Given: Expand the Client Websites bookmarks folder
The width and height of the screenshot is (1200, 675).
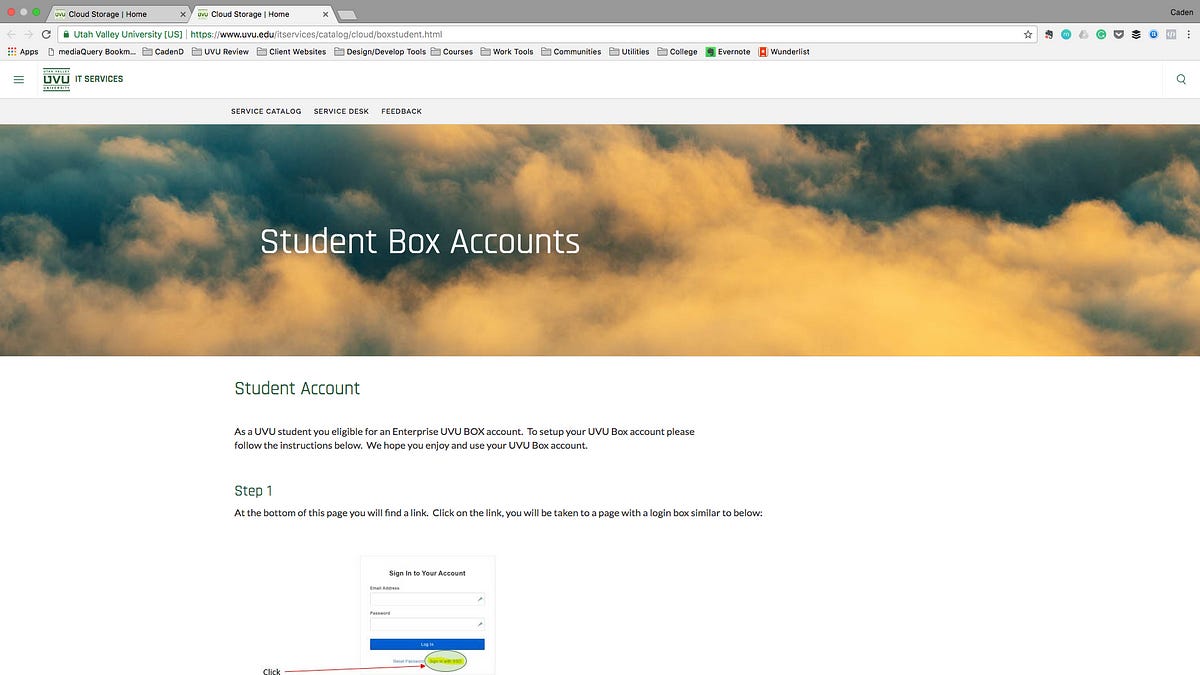Looking at the screenshot, I should [291, 52].
